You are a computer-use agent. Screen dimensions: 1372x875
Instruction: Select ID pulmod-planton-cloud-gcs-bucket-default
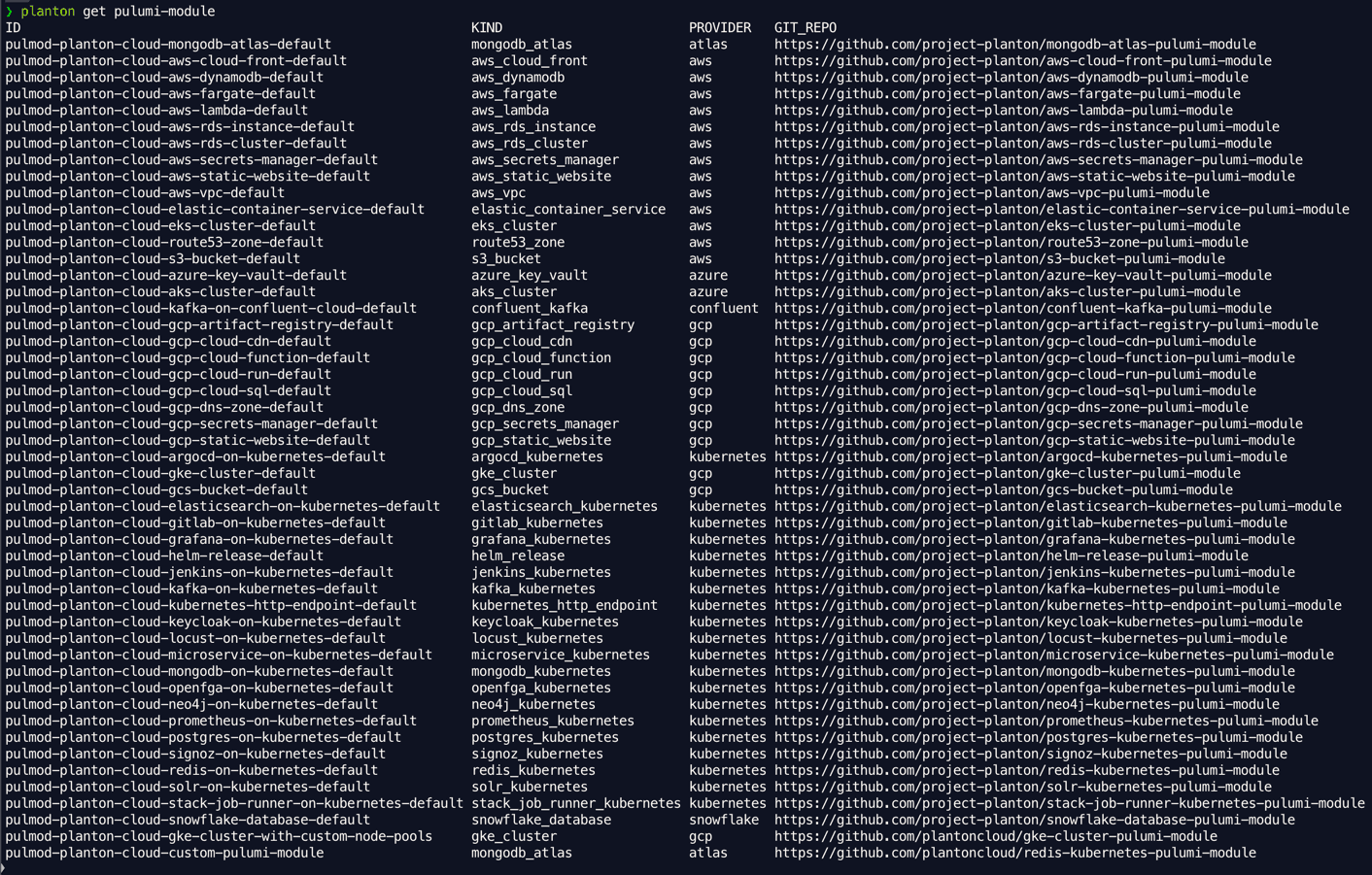click(x=156, y=489)
